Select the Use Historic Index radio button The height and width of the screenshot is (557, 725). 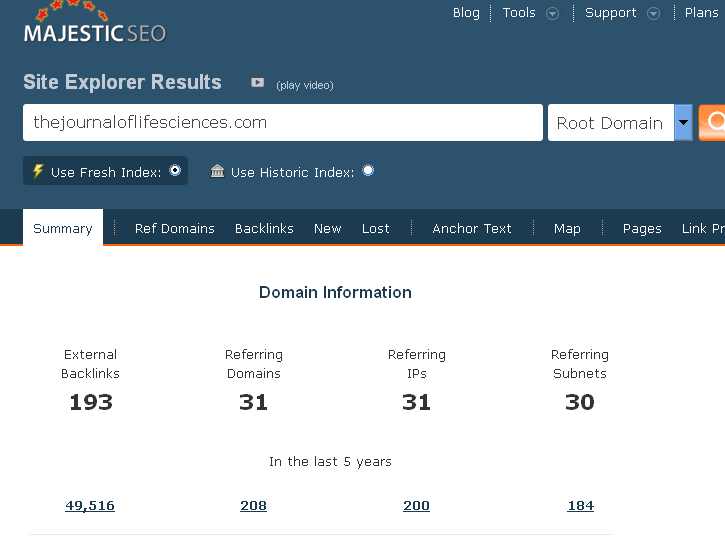coord(368,170)
